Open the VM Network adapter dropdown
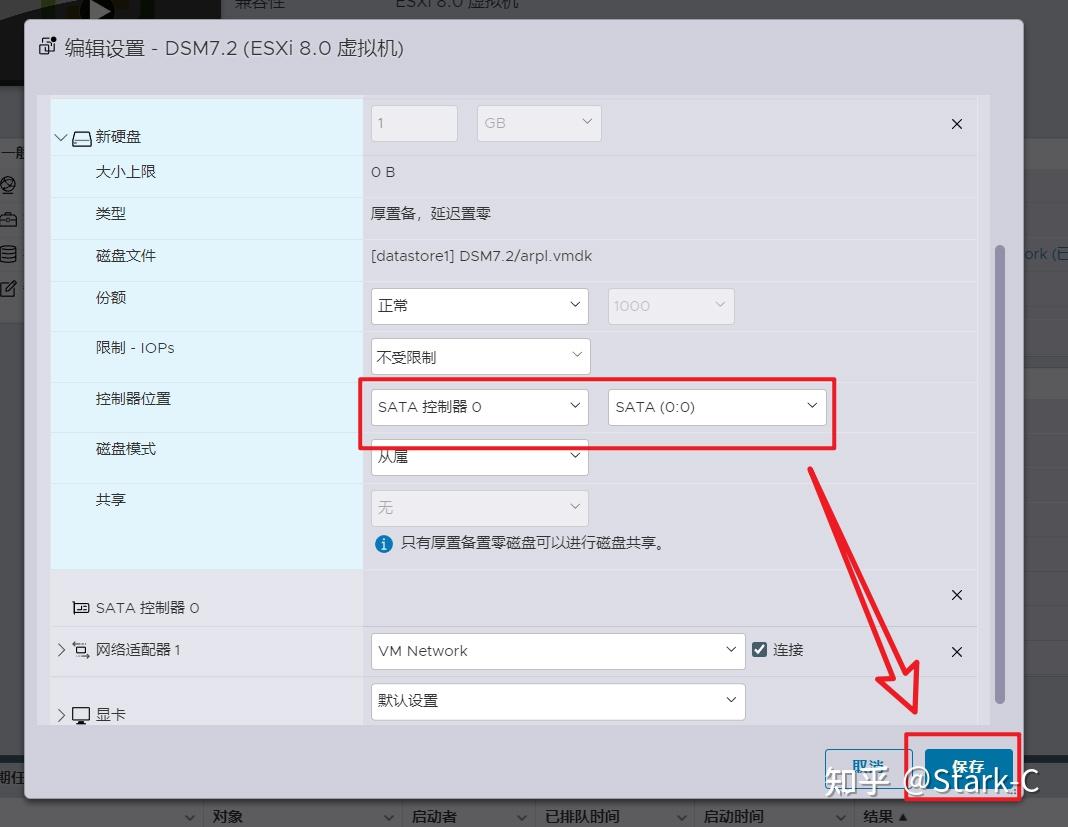 pyautogui.click(x=557, y=650)
